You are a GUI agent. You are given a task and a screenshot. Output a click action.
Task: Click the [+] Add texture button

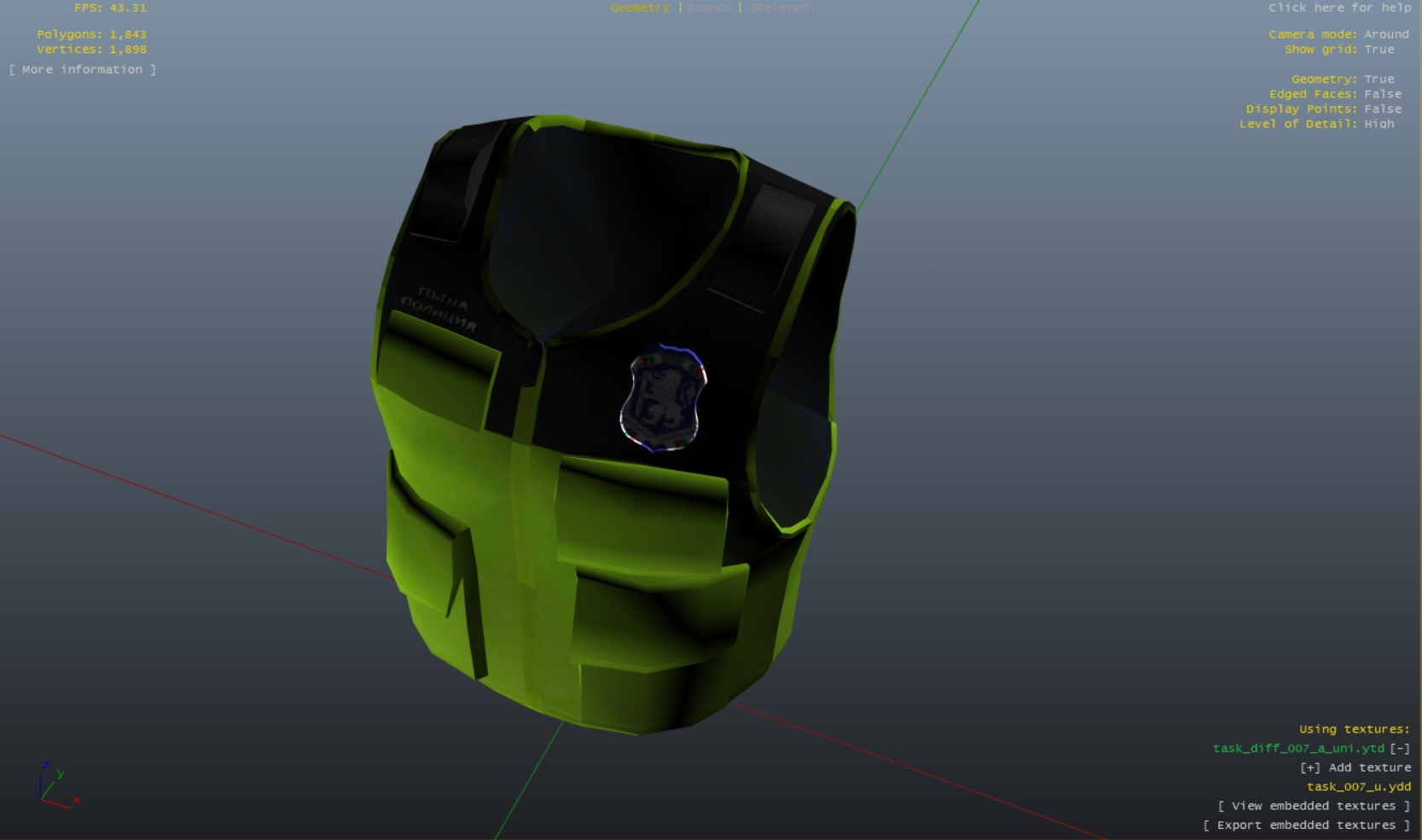[1355, 768]
